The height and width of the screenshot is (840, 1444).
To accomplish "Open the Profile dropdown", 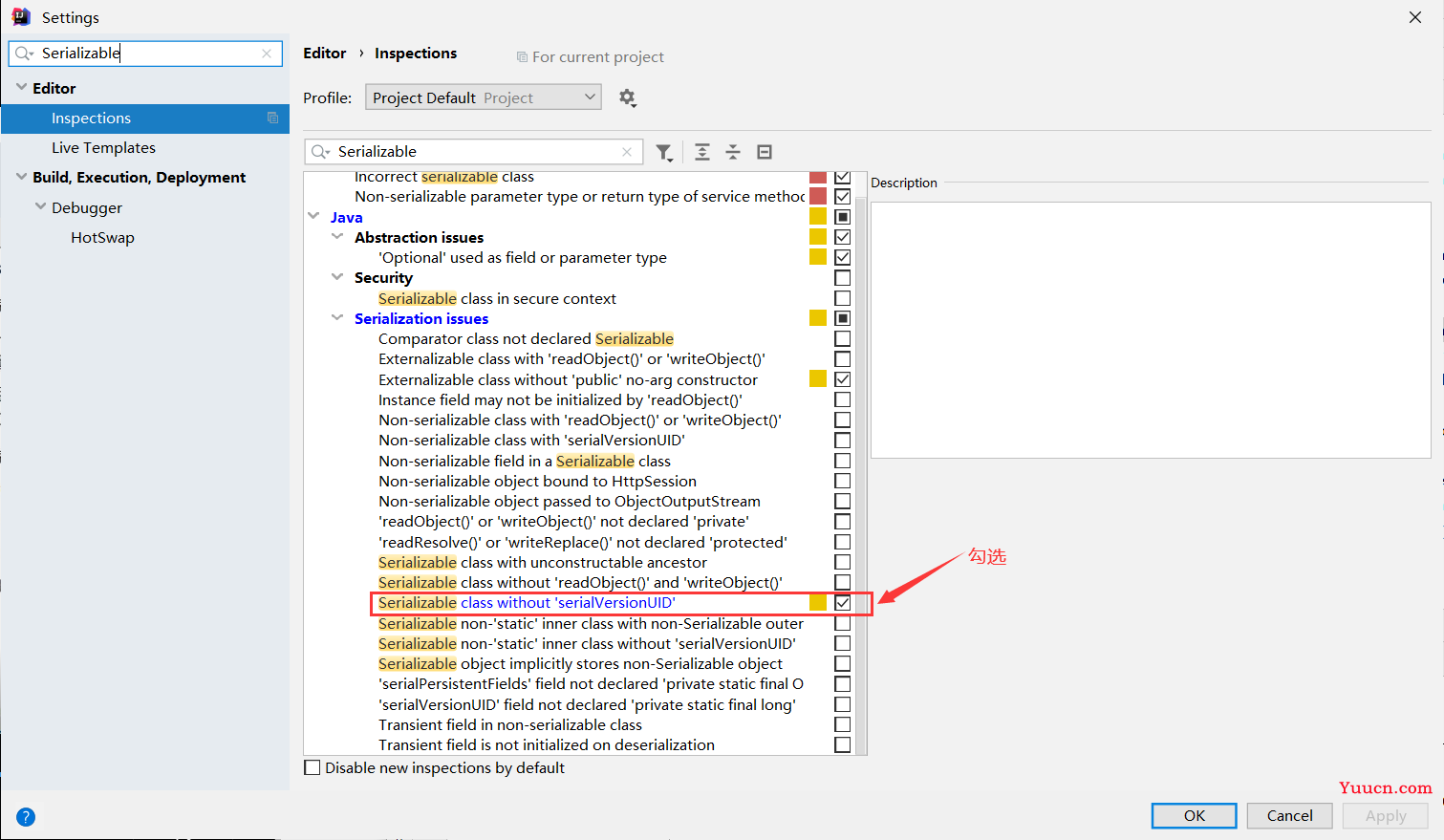I will (x=483, y=97).
